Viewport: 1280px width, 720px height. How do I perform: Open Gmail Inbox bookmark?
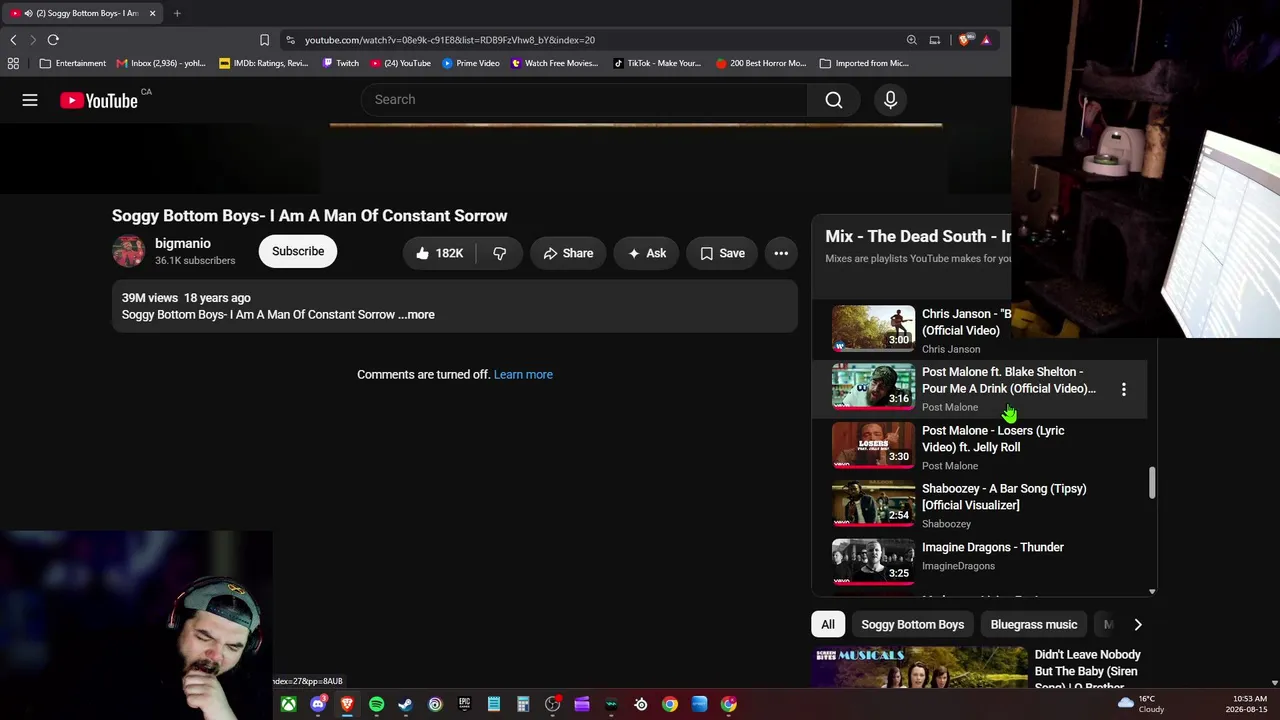pos(161,63)
